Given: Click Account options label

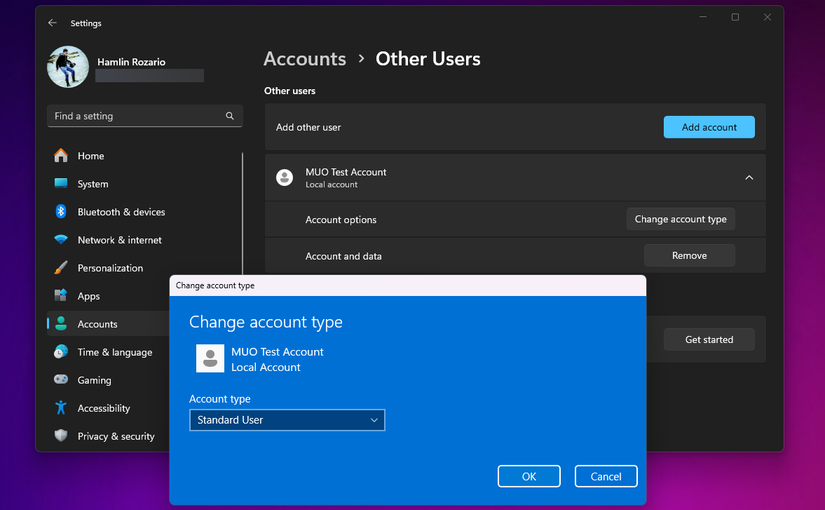Looking at the screenshot, I should [341, 219].
